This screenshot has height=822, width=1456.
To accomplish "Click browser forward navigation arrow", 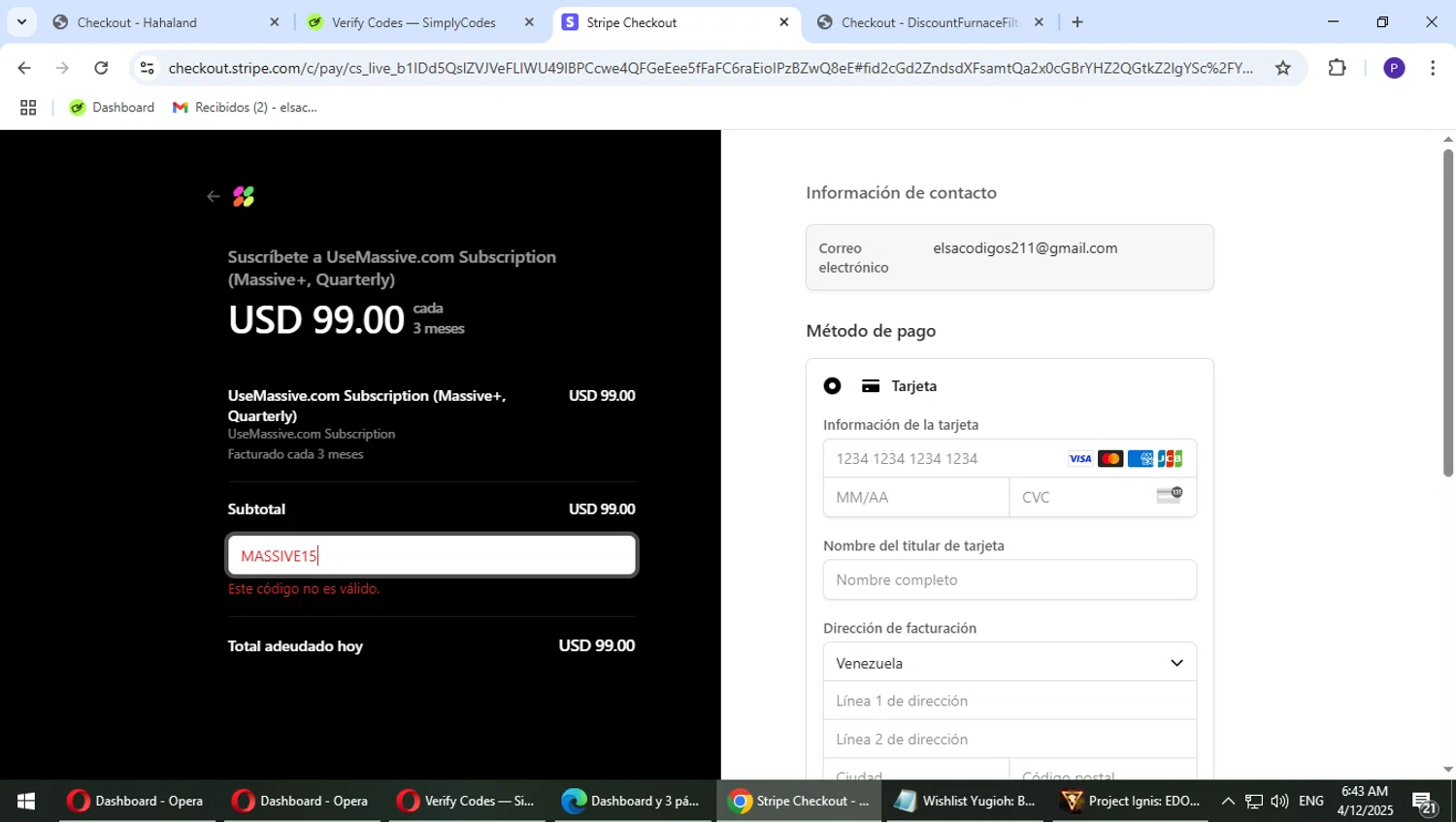I will click(x=62, y=68).
